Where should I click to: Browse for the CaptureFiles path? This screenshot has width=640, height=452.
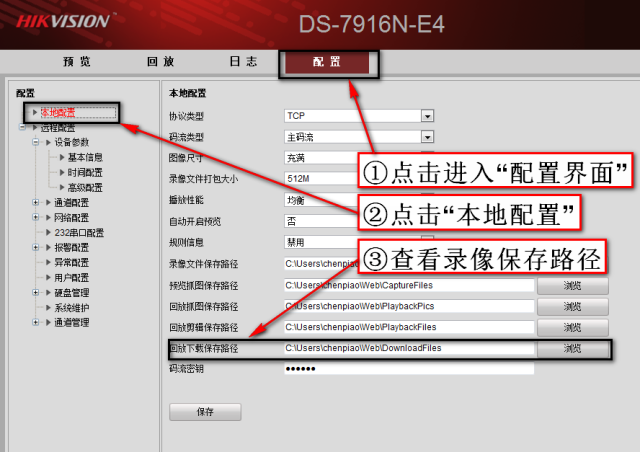point(573,286)
